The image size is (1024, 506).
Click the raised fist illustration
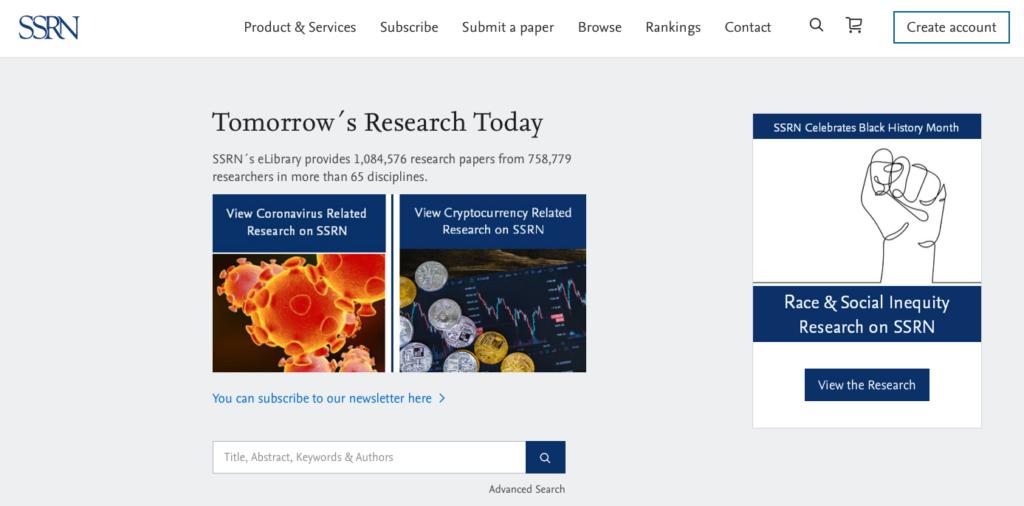coord(867,212)
